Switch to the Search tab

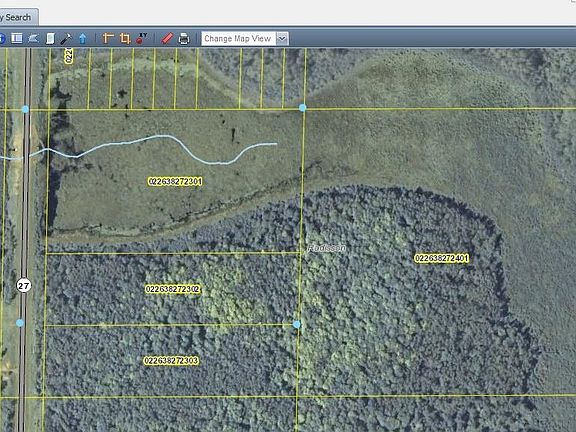click(17, 17)
